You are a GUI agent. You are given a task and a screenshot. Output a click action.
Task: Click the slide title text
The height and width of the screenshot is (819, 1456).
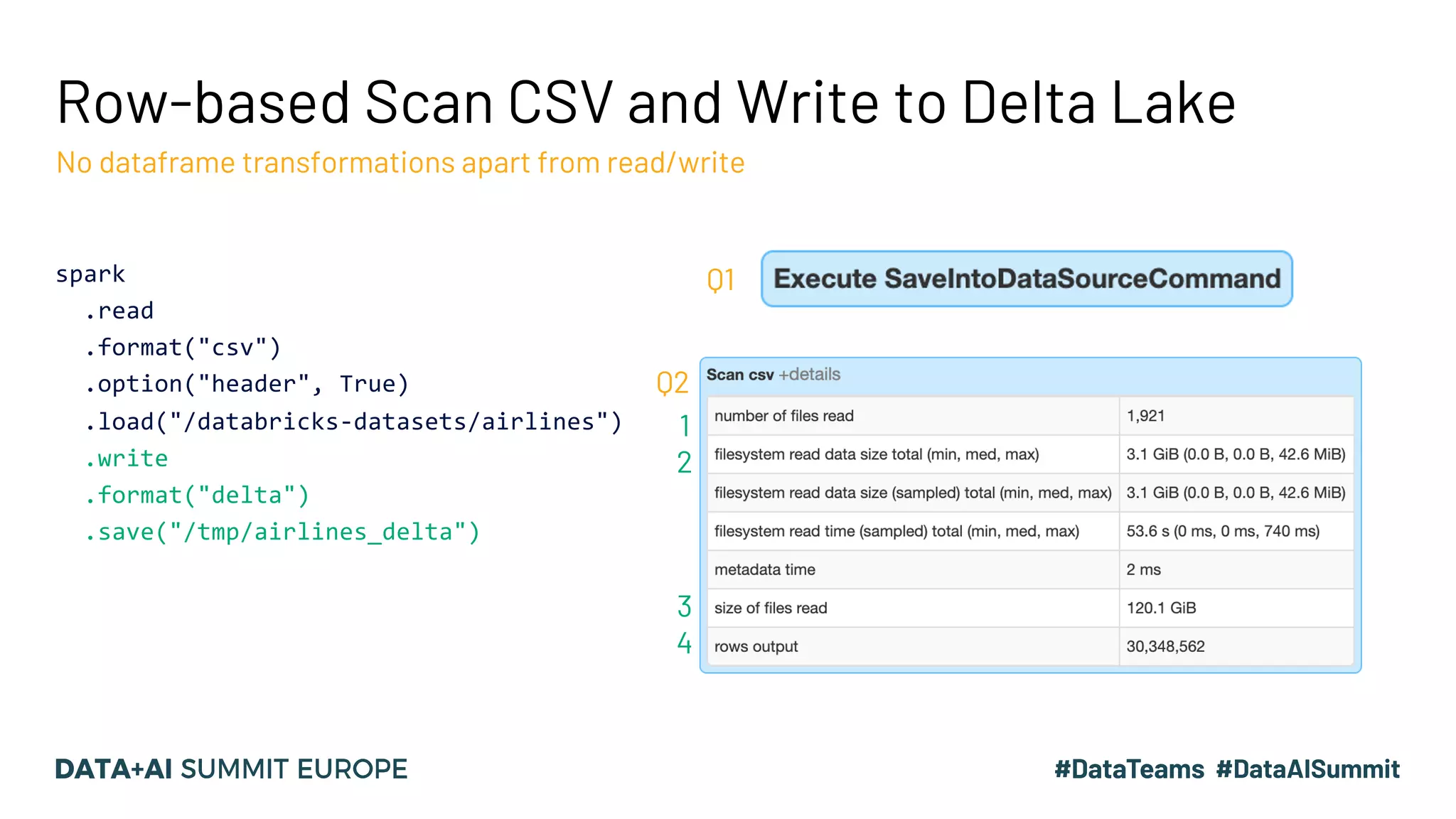646,103
